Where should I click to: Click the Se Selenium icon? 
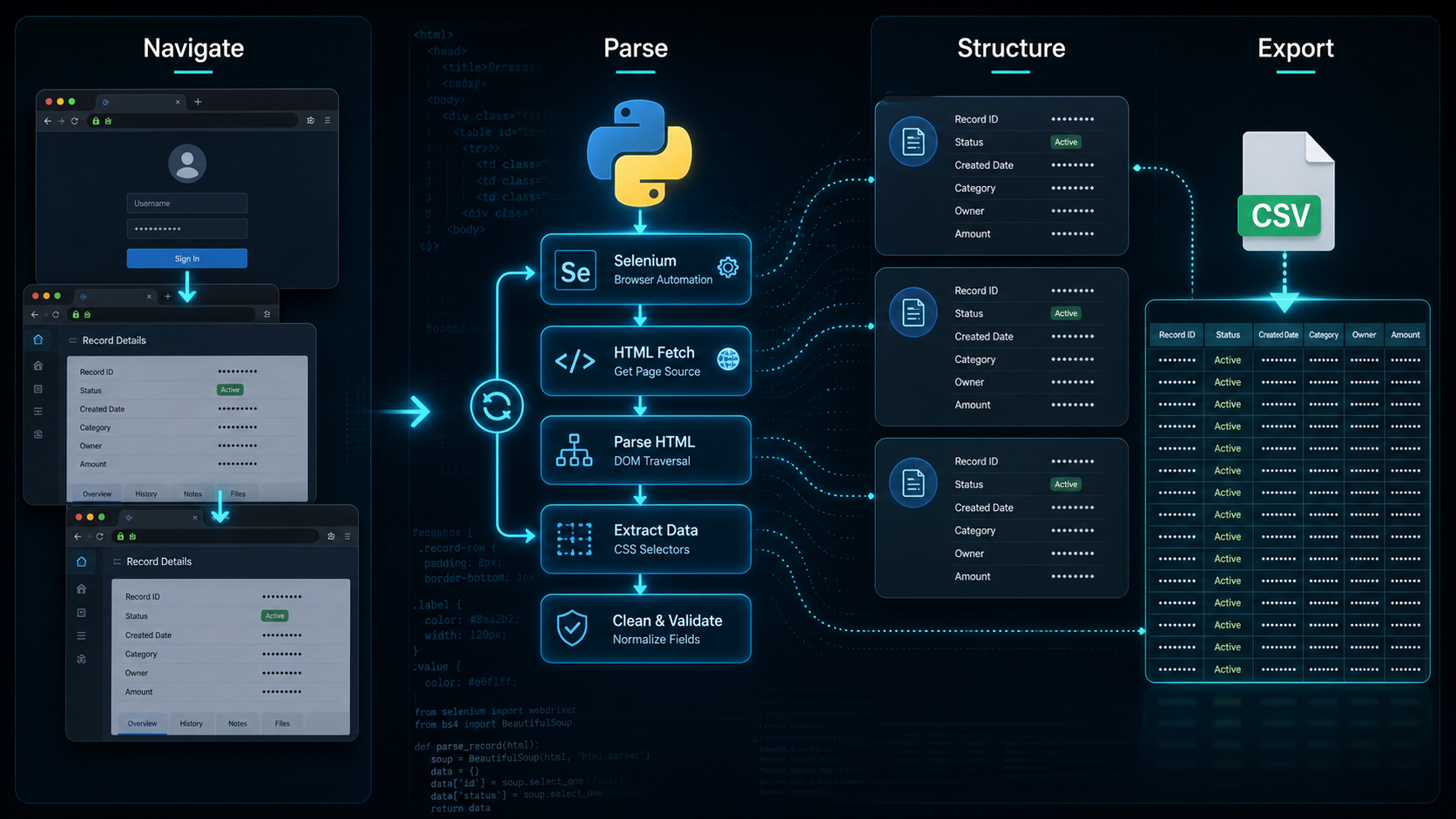(576, 272)
